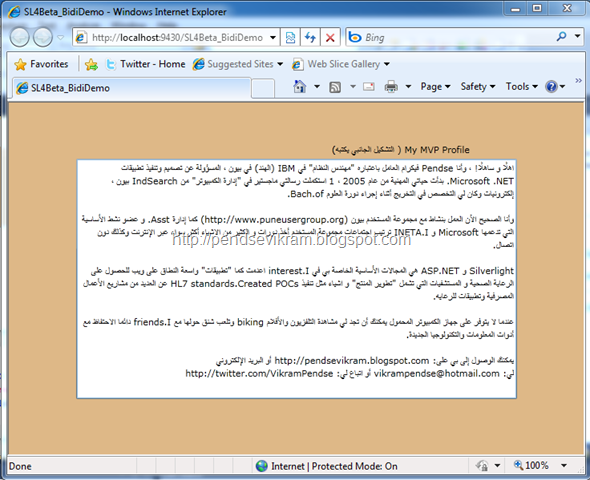Click the http://twitter.com/VikramPendse text
This screenshot has height=480, width=590.
point(259,374)
